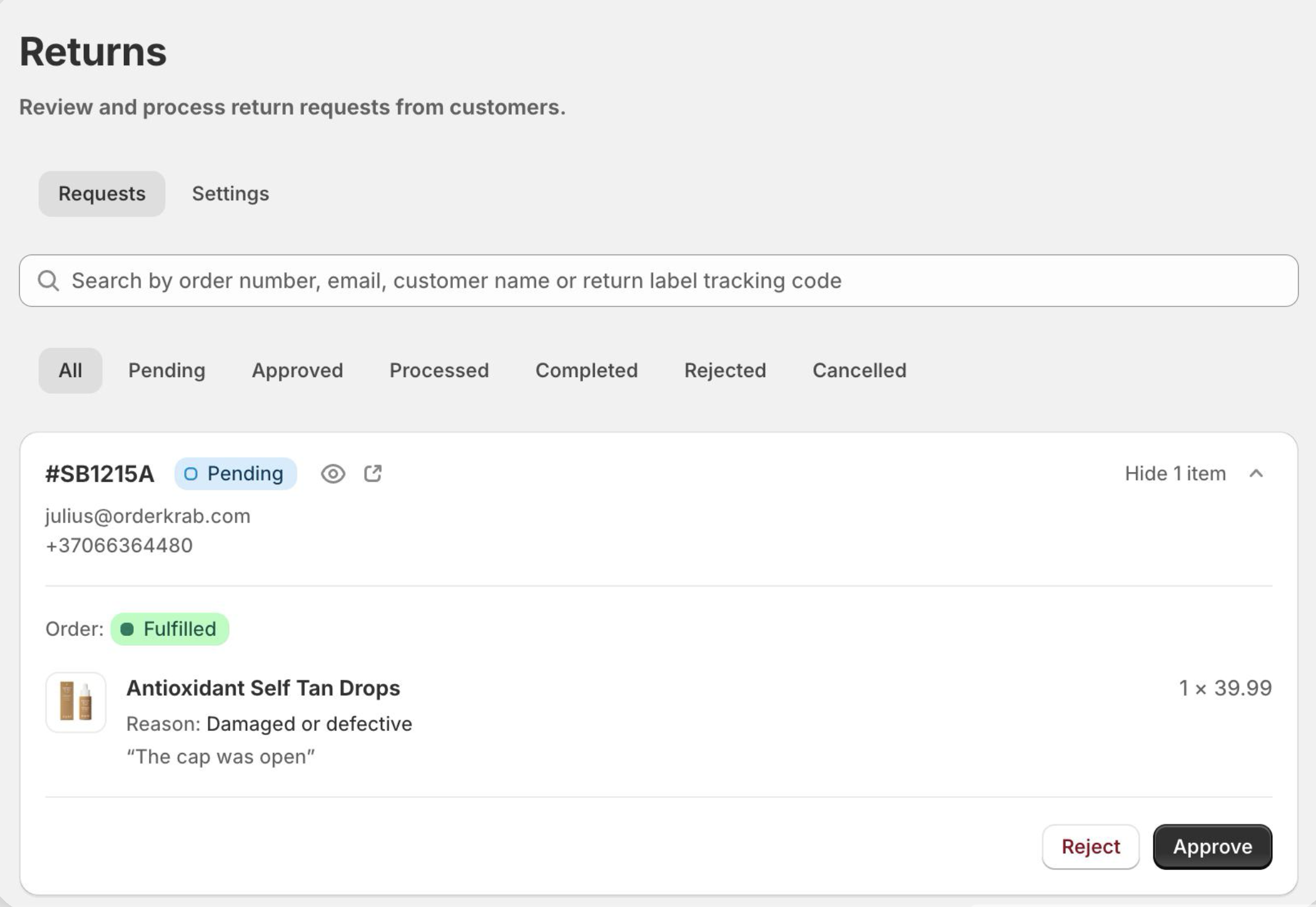
Task: Show Rejected returns
Action: (725, 370)
